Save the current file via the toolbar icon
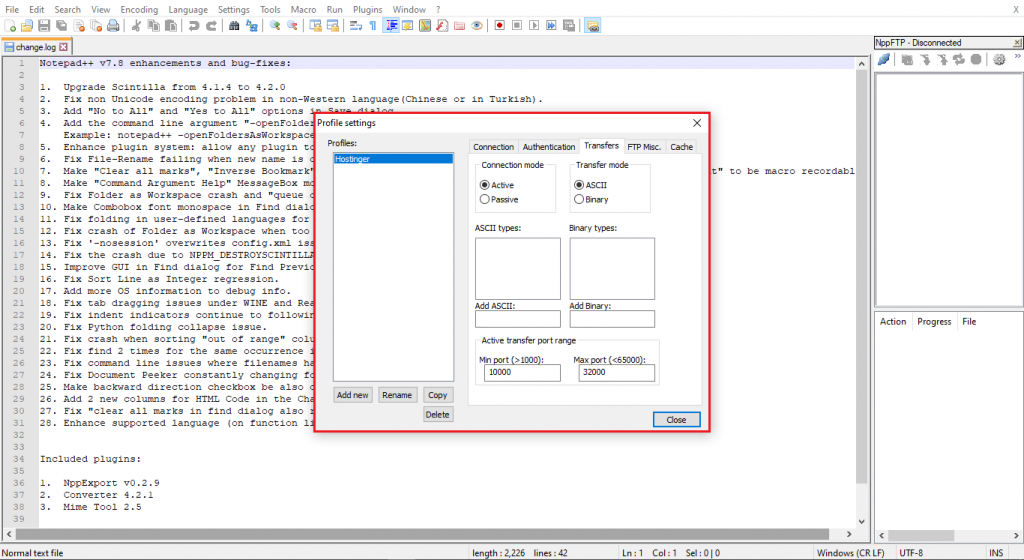 pyautogui.click(x=44, y=25)
